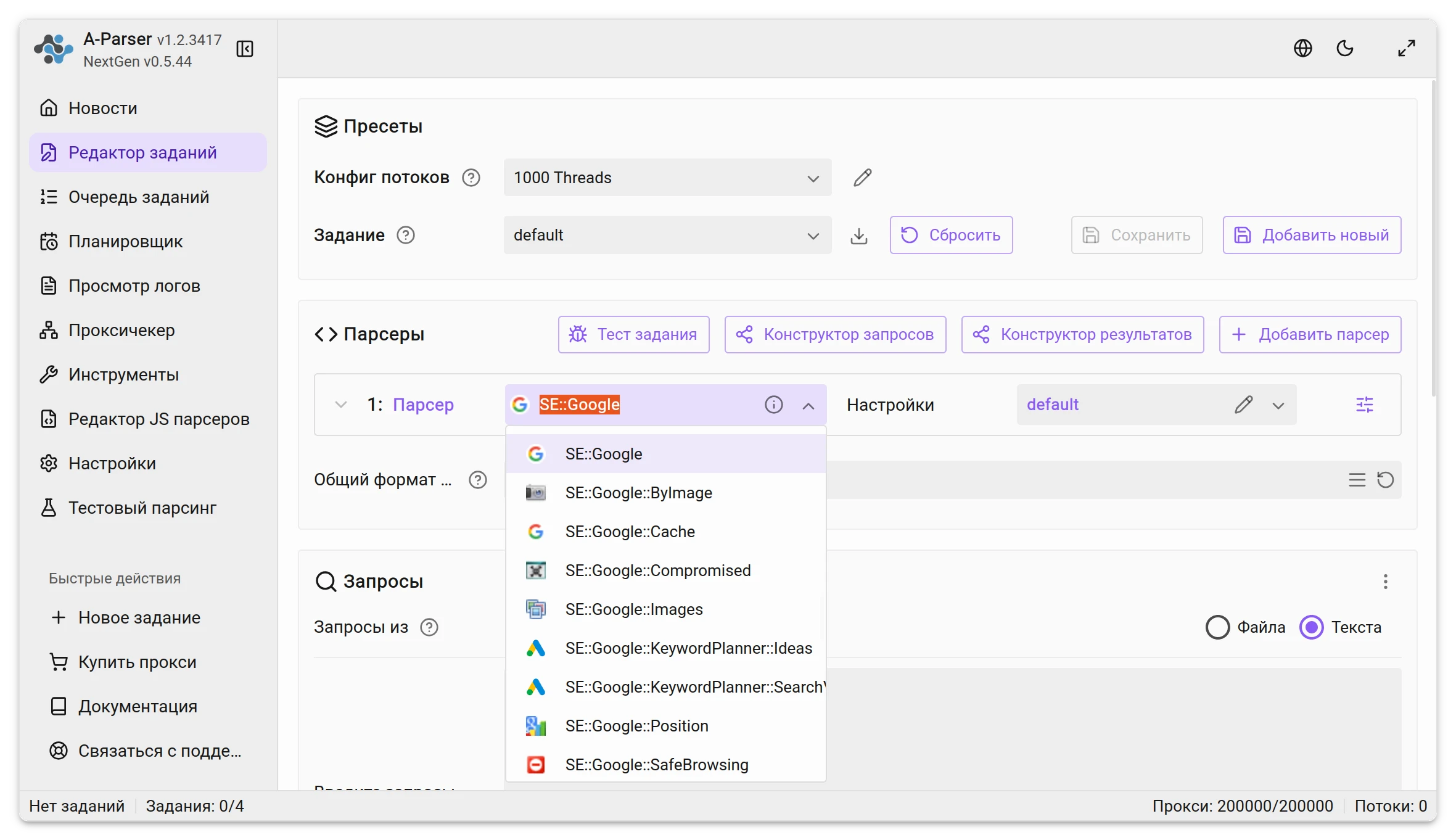Open parser override options sliders icon
The width and height of the screenshot is (1456, 840).
(1364, 405)
